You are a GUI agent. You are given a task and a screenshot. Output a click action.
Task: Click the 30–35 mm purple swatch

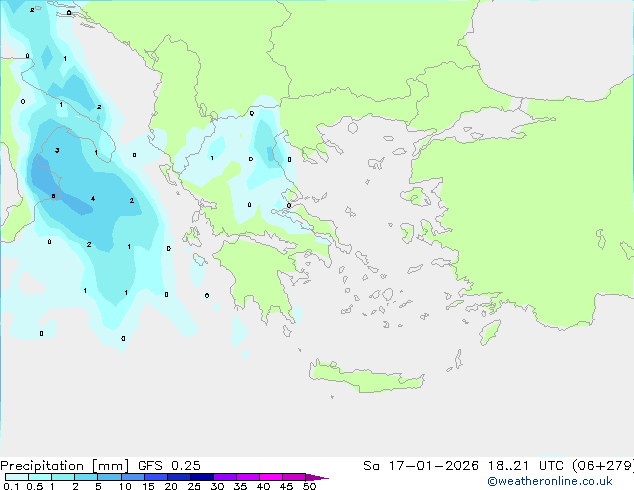[x=224, y=477]
